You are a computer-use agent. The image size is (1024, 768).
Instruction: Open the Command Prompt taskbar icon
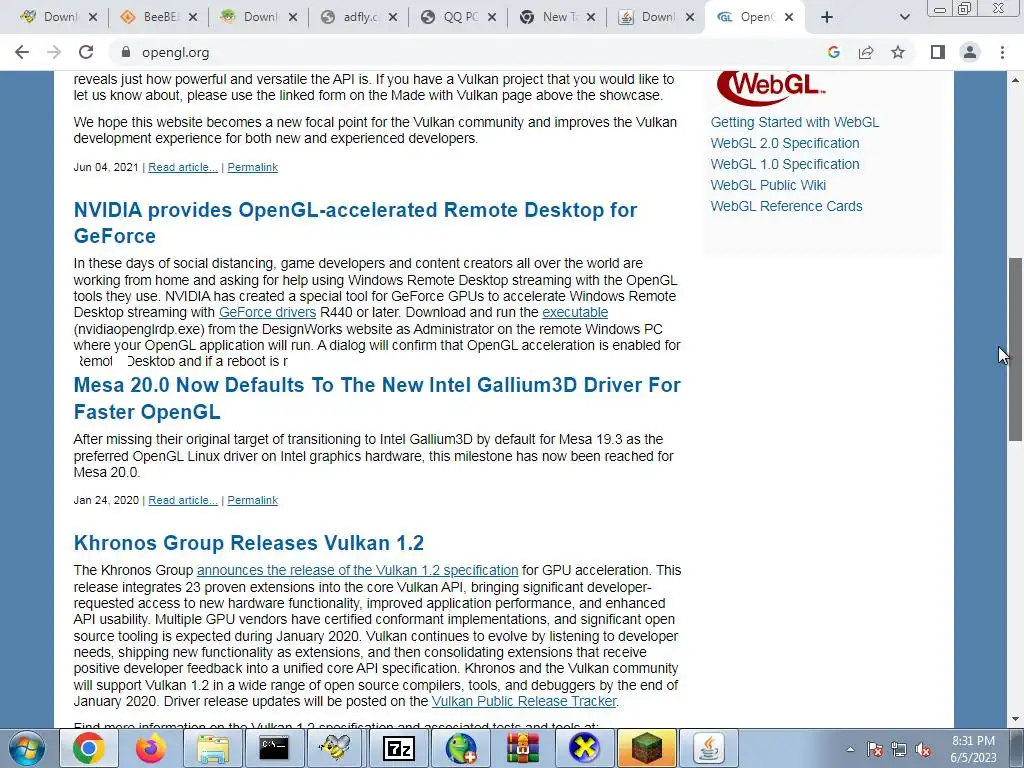tap(274, 748)
